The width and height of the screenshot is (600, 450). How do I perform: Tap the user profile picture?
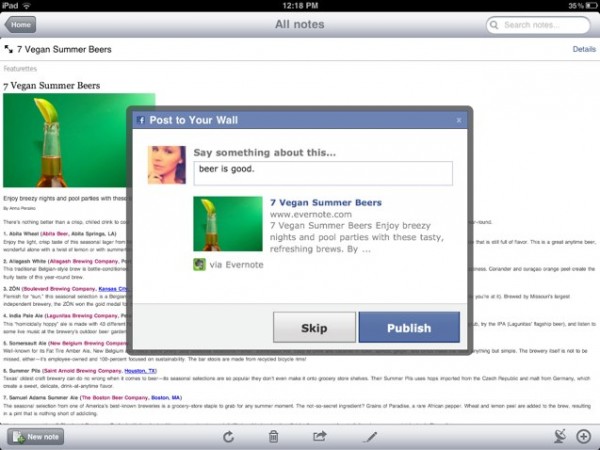tap(167, 165)
